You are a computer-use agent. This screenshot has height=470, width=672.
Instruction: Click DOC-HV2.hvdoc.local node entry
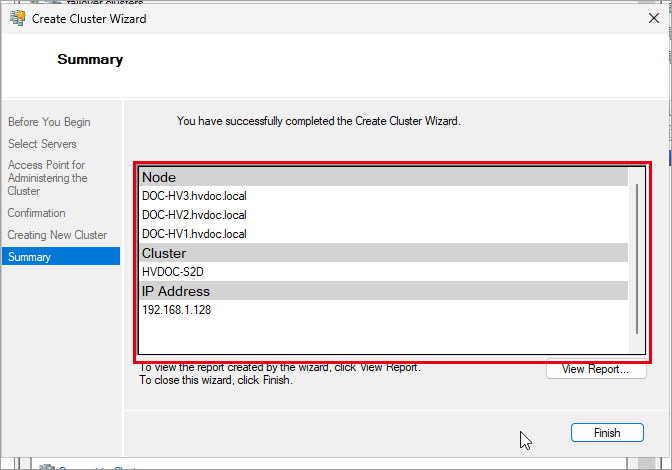tap(194, 215)
